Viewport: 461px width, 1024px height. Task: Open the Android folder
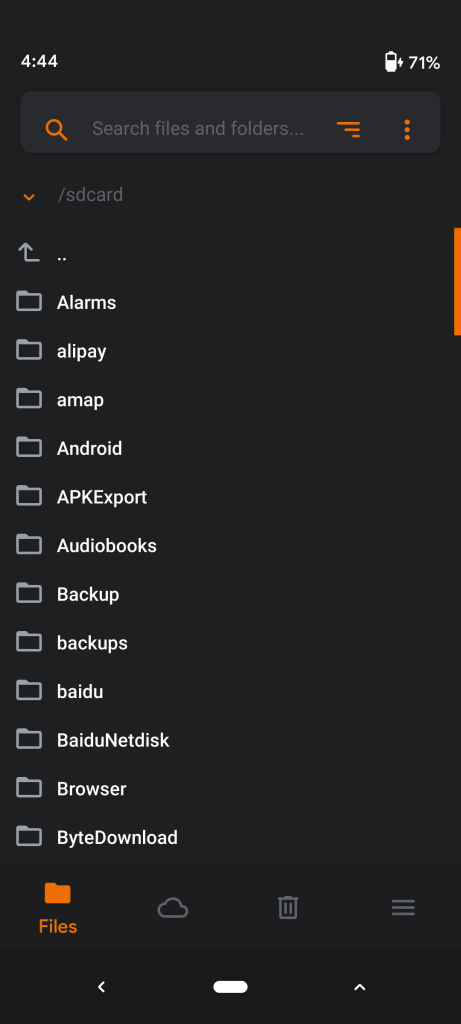click(230, 448)
